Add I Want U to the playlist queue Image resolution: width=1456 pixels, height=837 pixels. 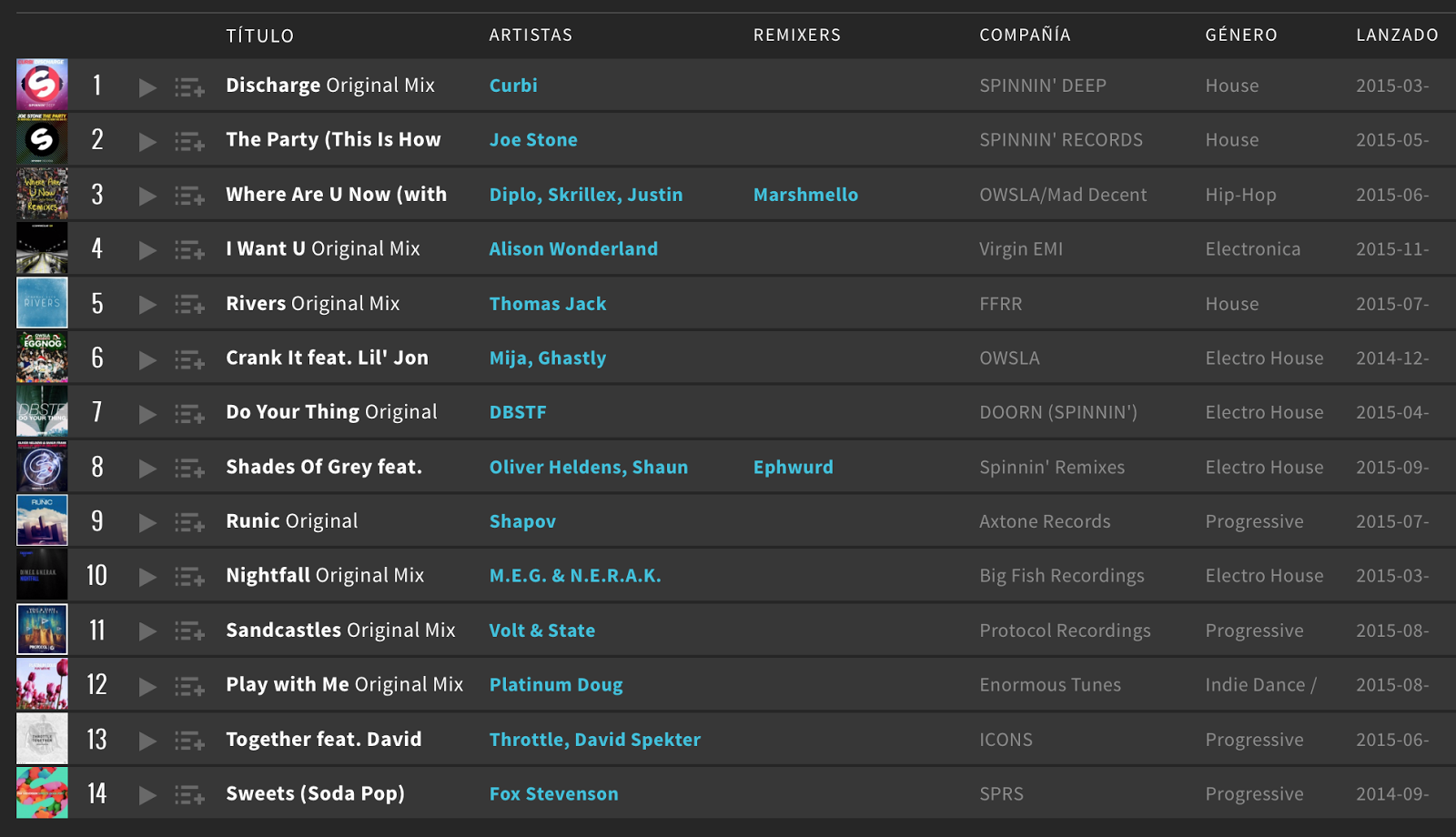(188, 248)
